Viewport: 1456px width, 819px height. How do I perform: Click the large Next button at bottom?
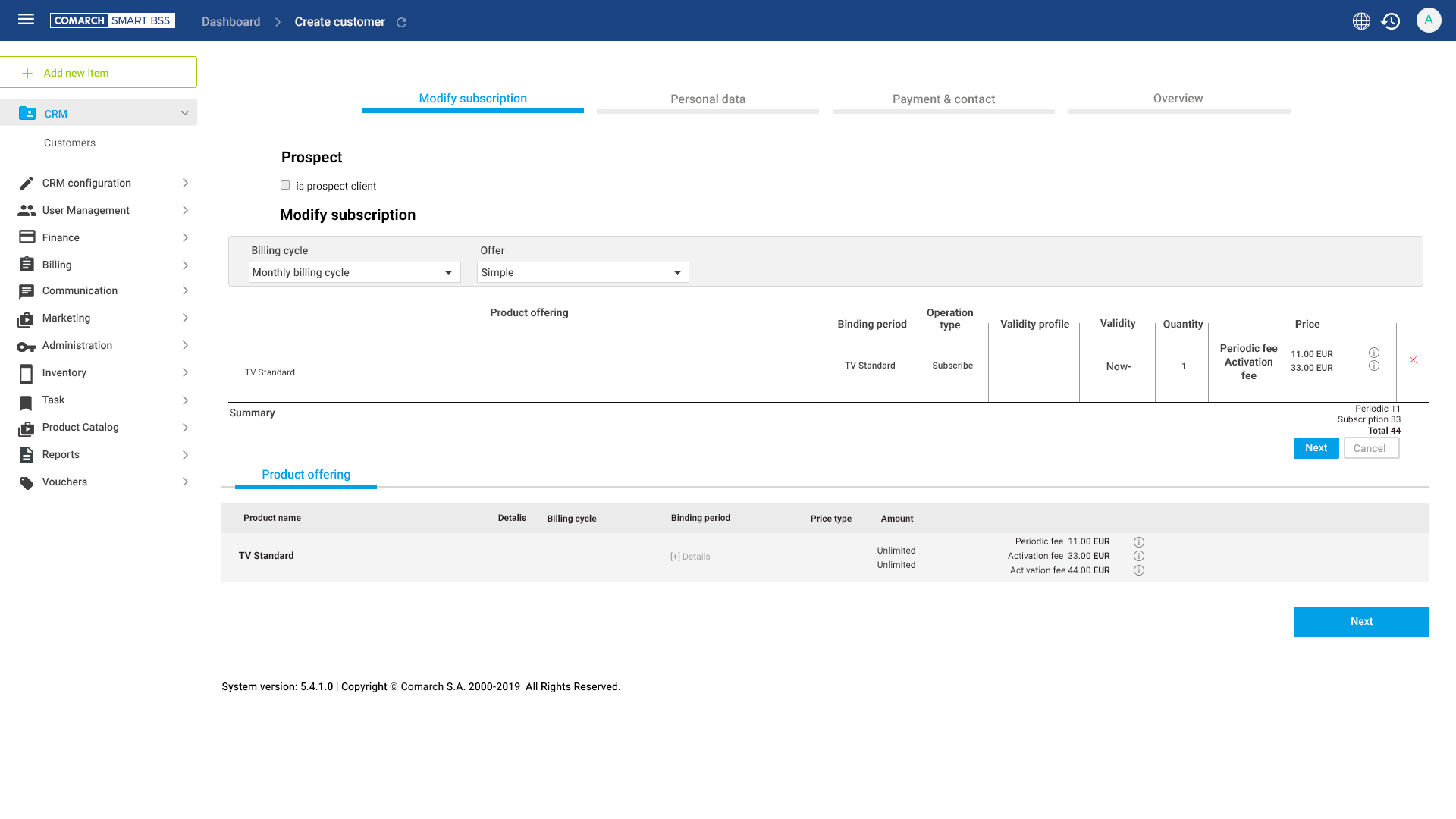tap(1360, 622)
